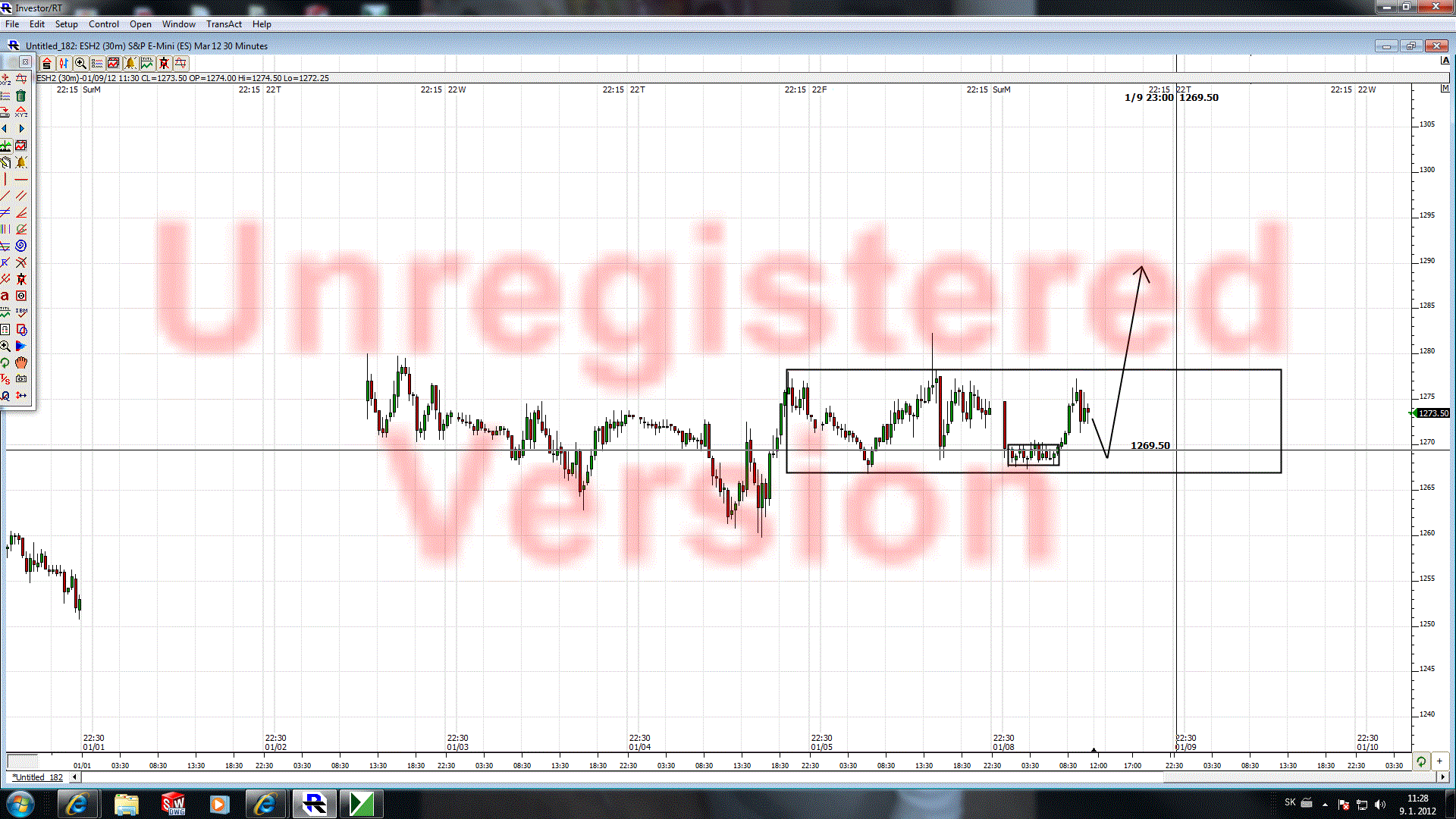Open the Setup menu
This screenshot has width=1456, height=819.
66,24
